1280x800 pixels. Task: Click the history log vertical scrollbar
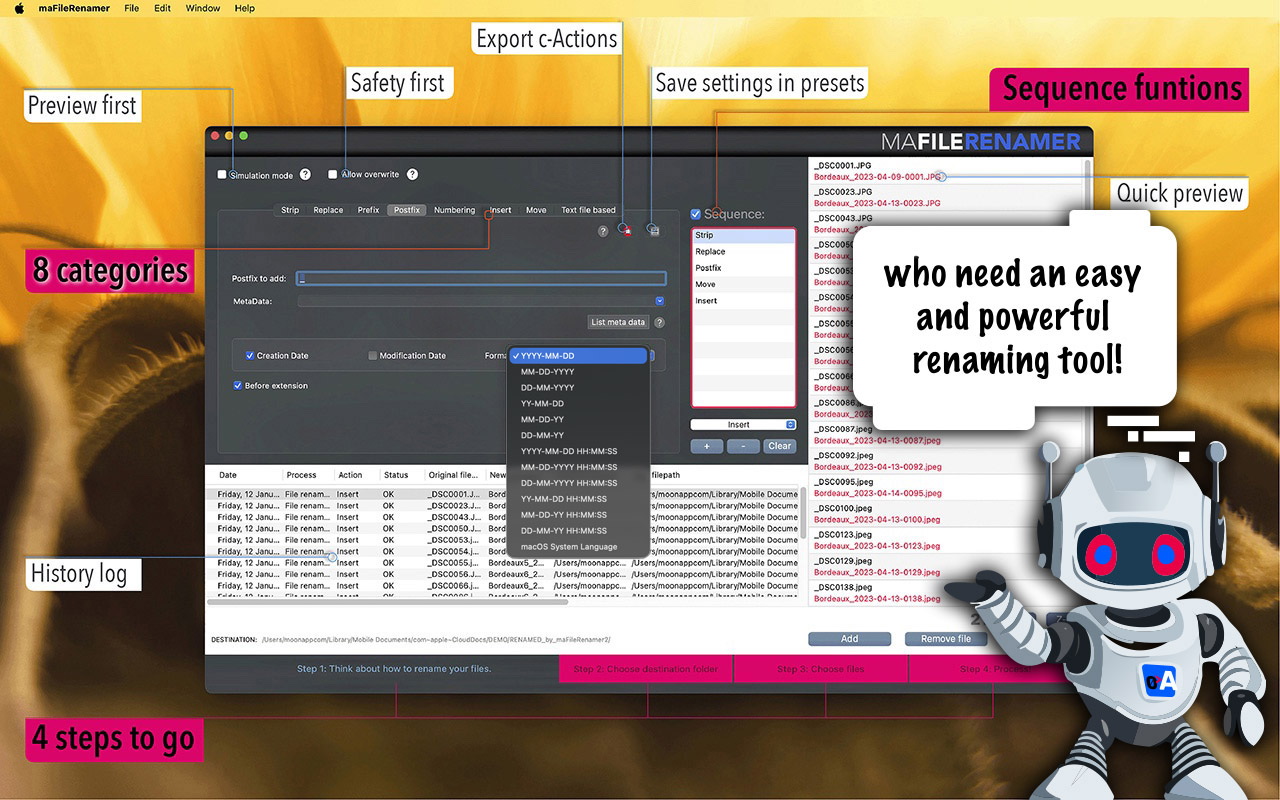[803, 514]
